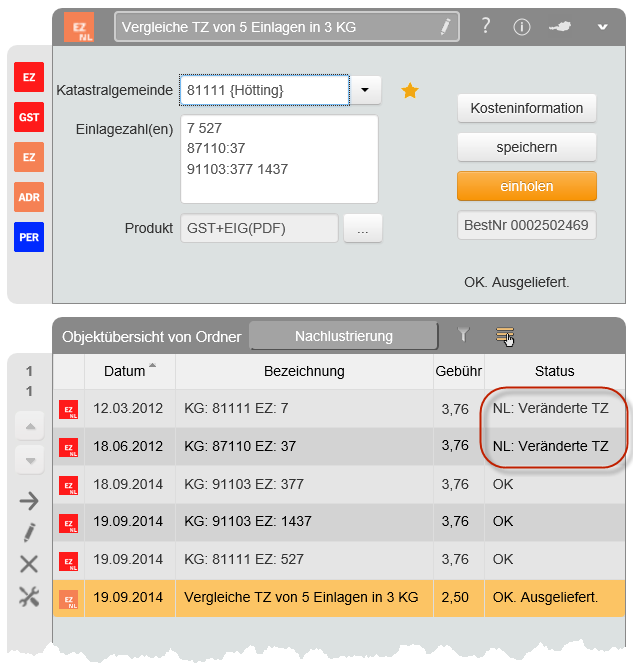The width and height of the screenshot is (633, 670).
Task: Click EZ NL icon of row EZ: 1437
Action: [68, 523]
